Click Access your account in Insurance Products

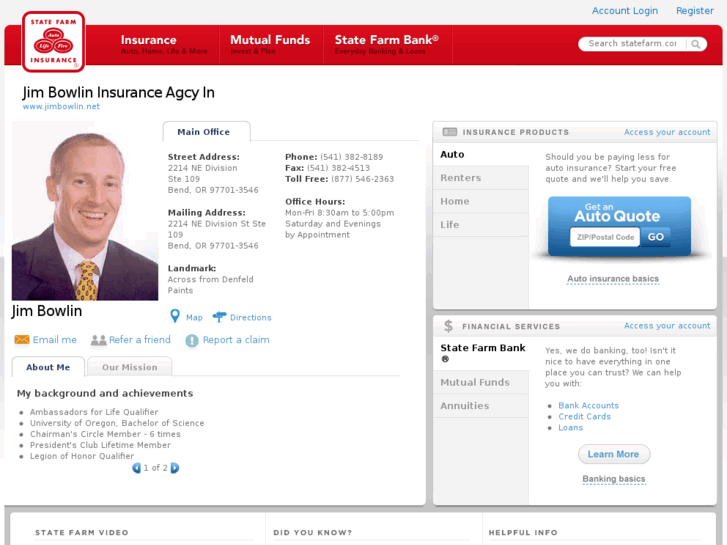pos(667,132)
